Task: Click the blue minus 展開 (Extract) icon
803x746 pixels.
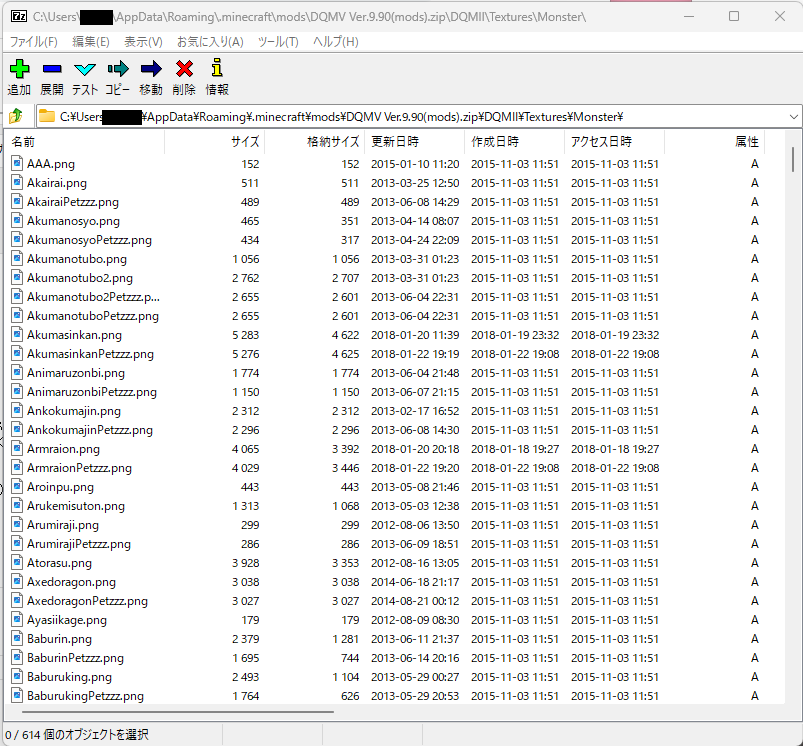Action: (x=52, y=69)
